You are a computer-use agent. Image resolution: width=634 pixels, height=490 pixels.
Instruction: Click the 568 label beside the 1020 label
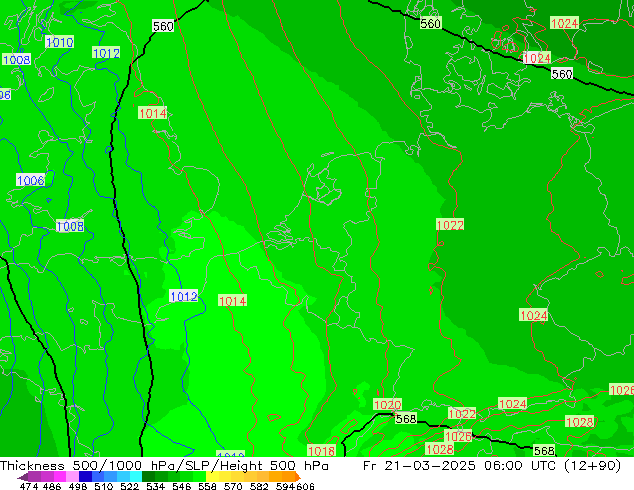point(406,418)
